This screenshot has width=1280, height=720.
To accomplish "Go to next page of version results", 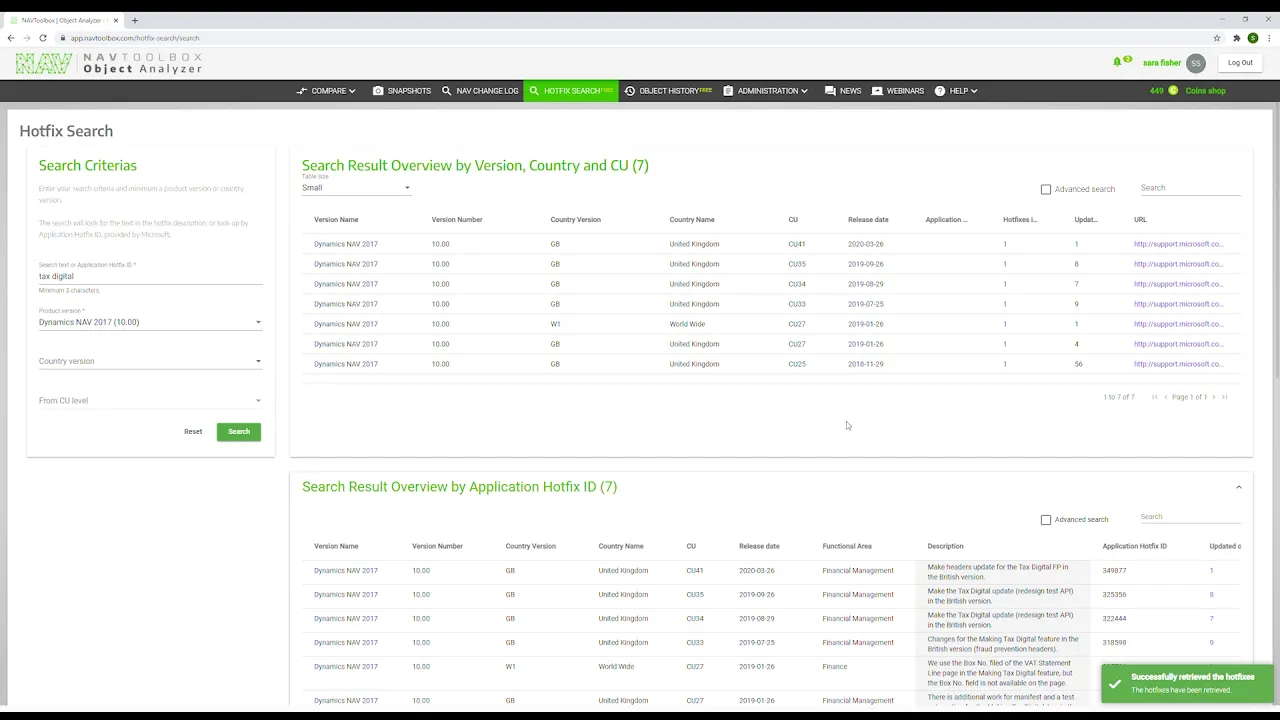I will pyautogui.click(x=1214, y=397).
